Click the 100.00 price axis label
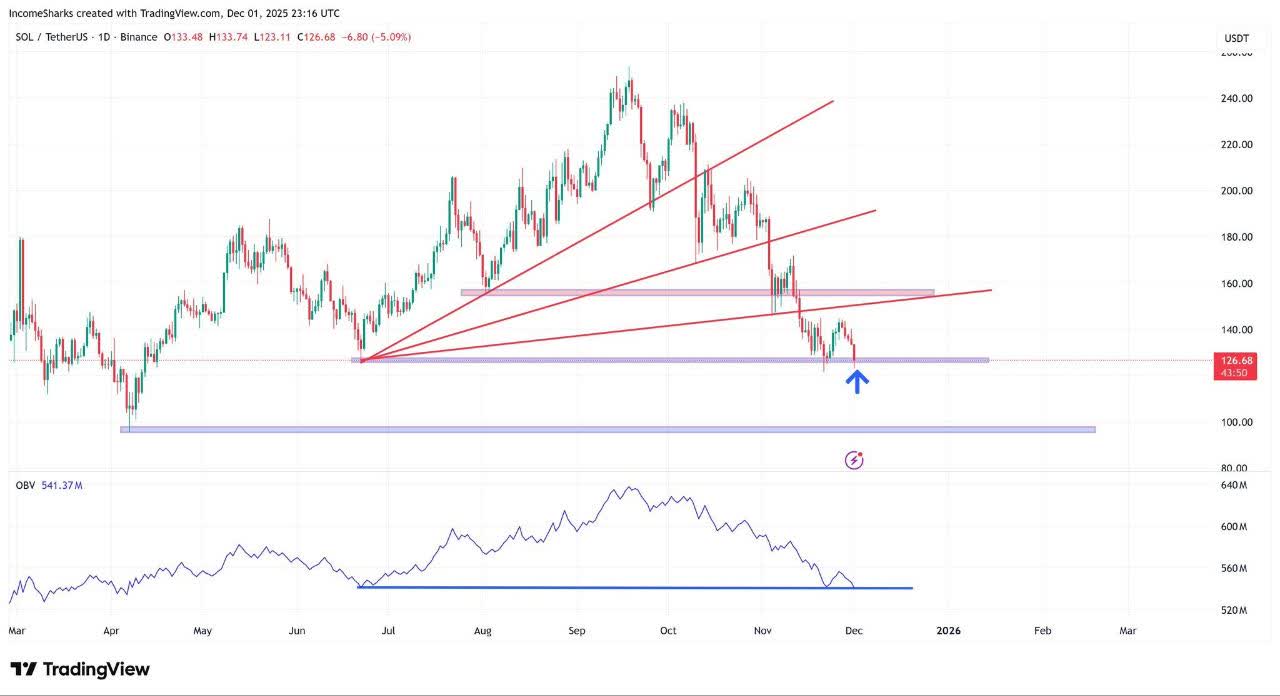 coord(1236,422)
